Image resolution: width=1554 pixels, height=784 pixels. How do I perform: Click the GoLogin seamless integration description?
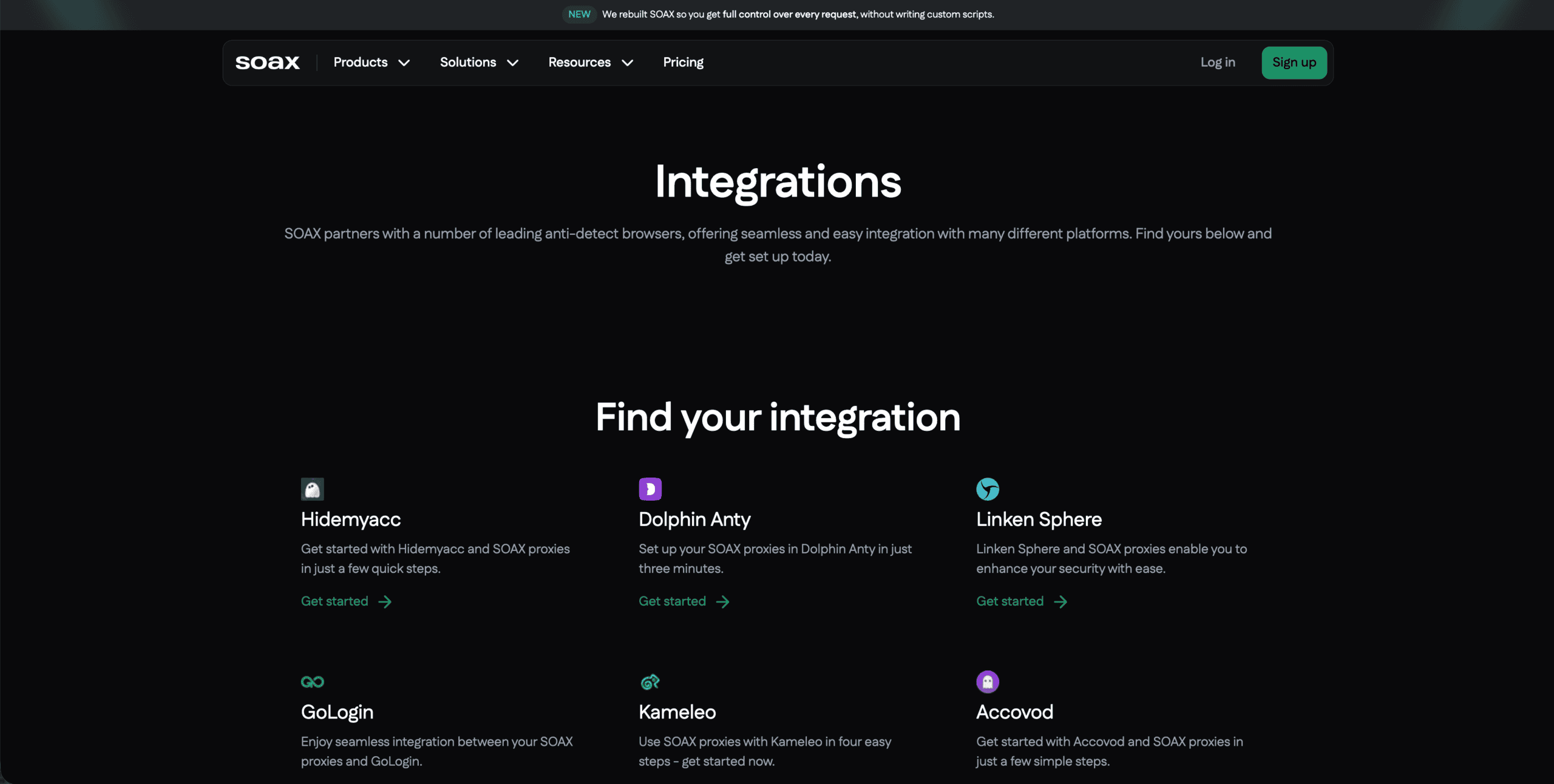pos(436,751)
